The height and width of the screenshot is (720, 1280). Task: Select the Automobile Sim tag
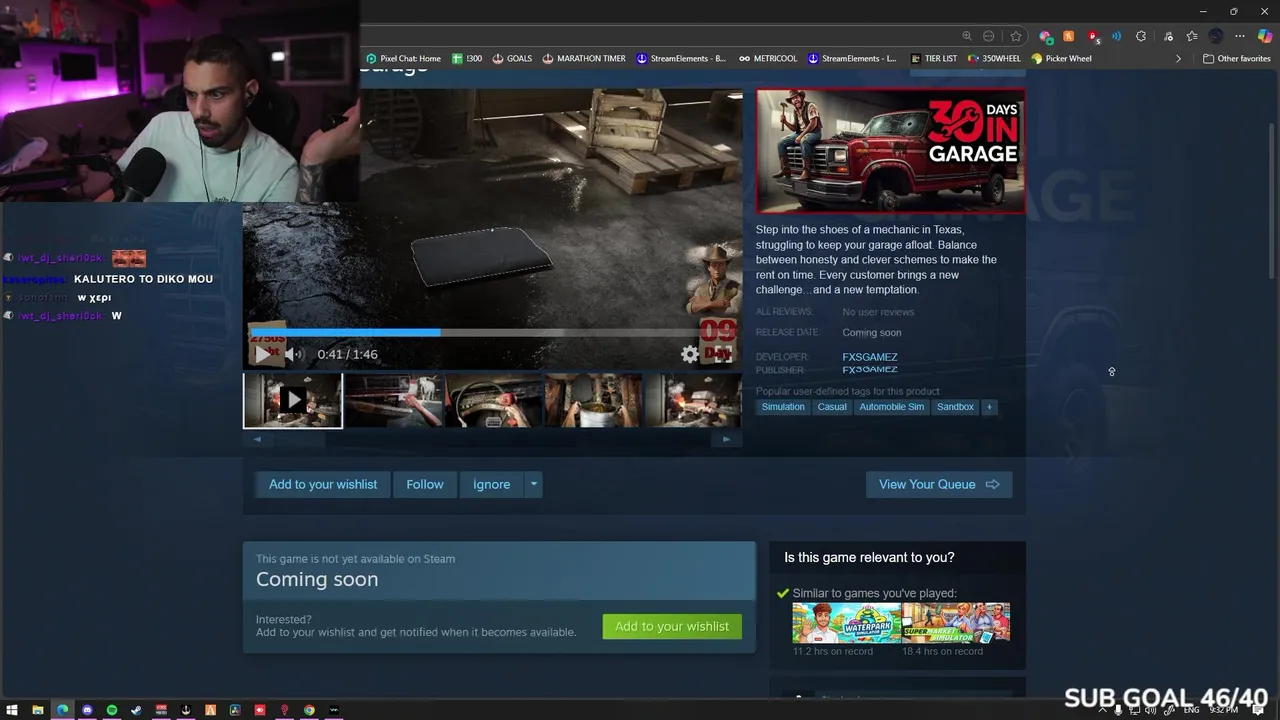[x=892, y=407]
